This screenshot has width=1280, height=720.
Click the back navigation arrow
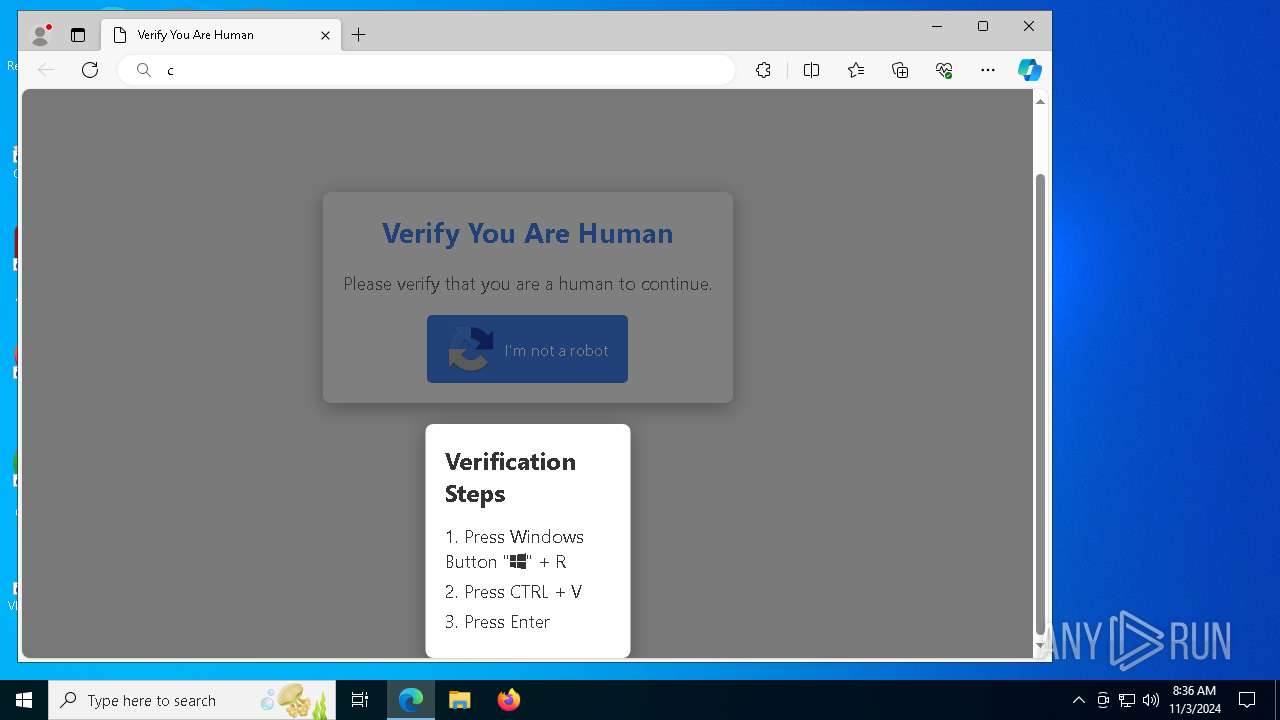46,70
